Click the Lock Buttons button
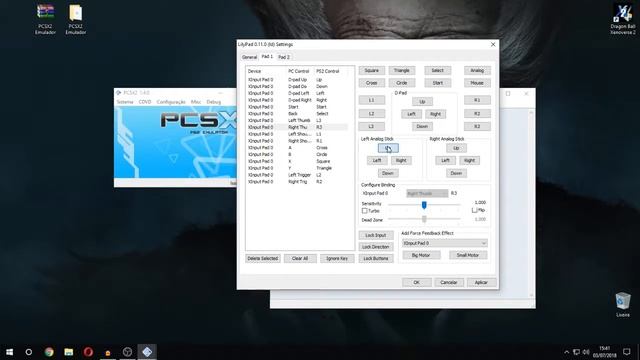640x360 pixels. tap(376, 258)
